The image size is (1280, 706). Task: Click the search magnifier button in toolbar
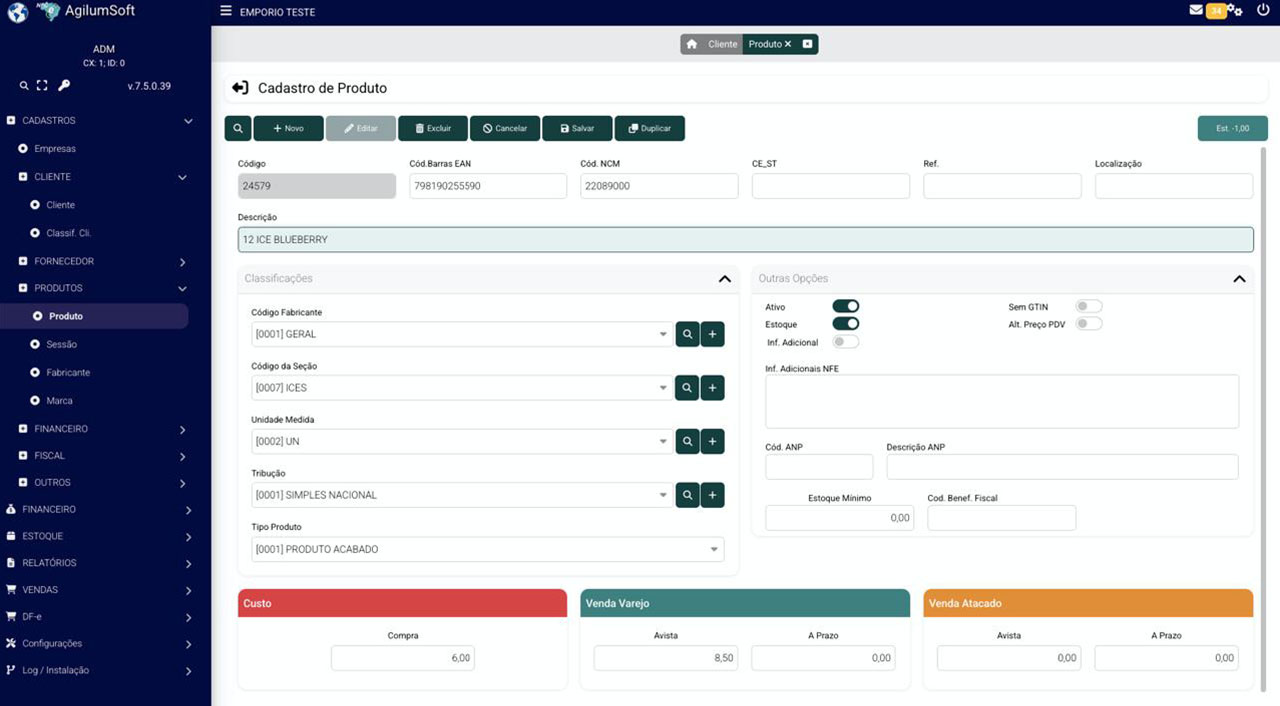click(x=238, y=128)
